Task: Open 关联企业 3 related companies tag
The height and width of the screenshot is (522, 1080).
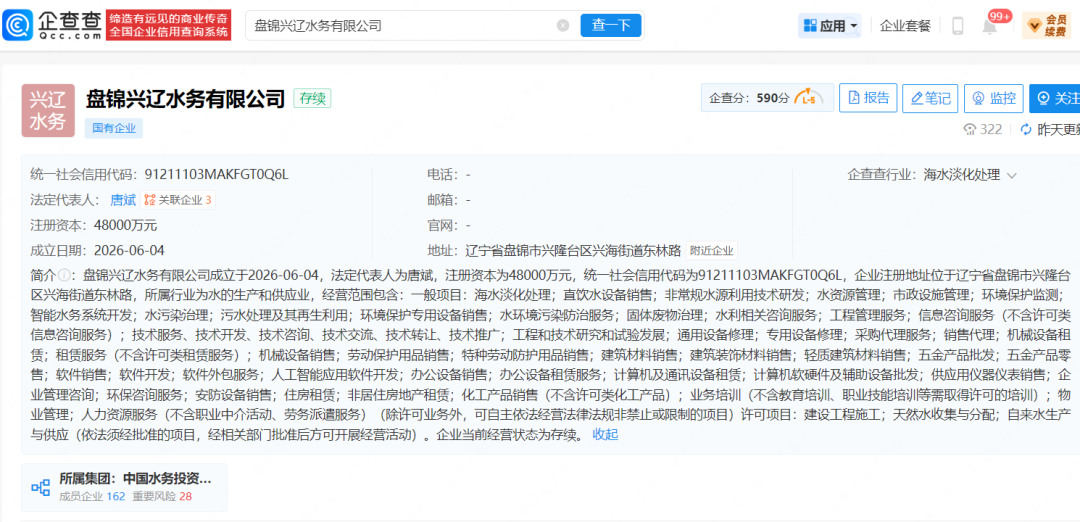Action: coord(178,200)
